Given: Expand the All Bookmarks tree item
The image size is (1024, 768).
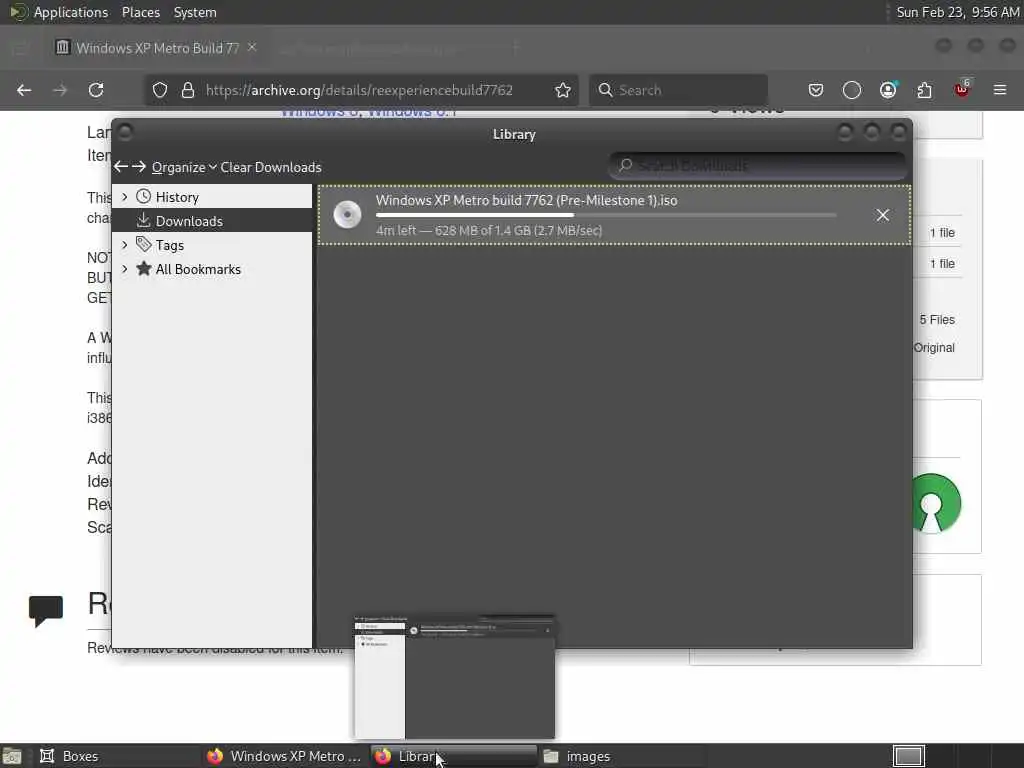Looking at the screenshot, I should point(125,269).
